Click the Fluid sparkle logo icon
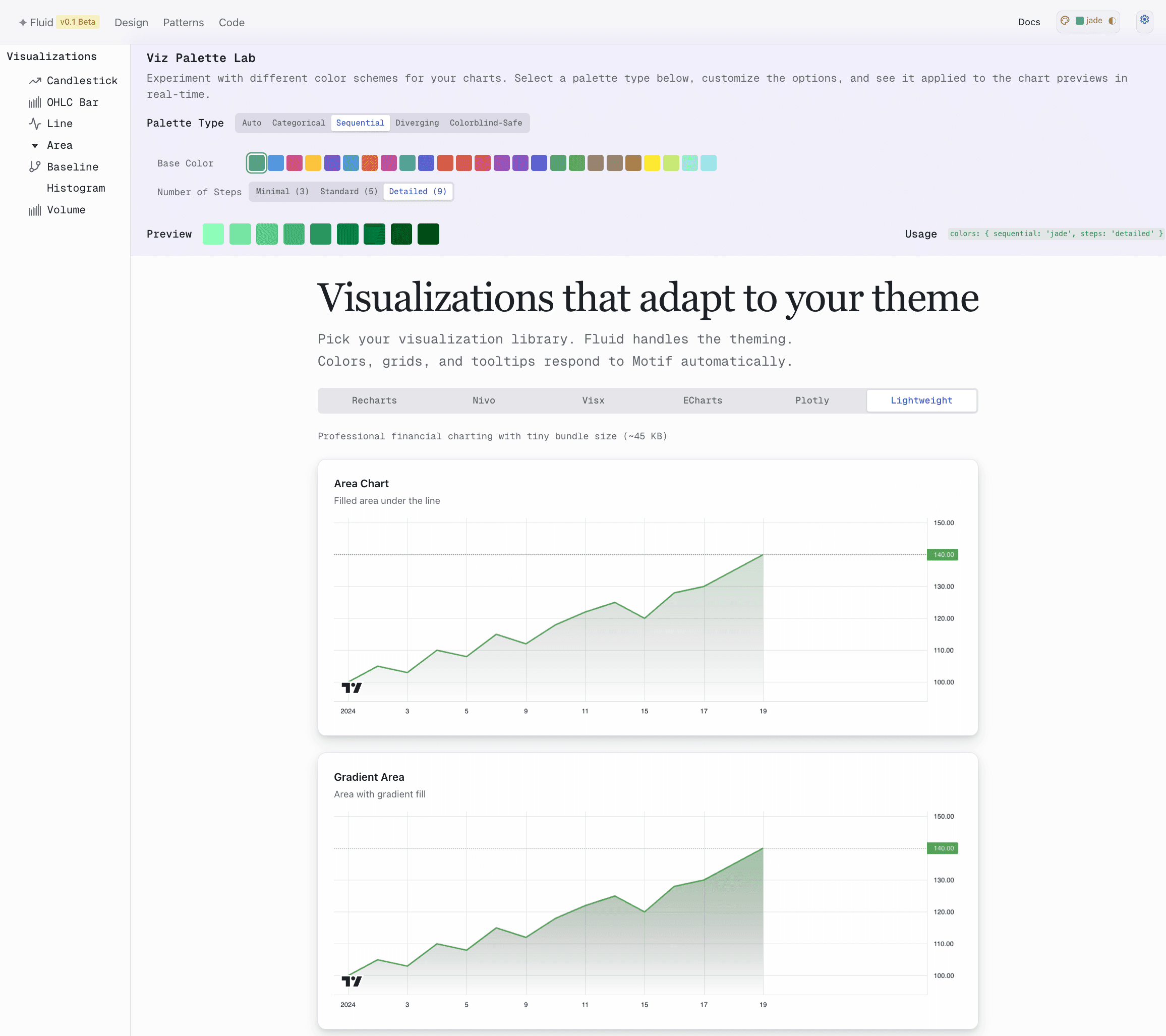Image resolution: width=1166 pixels, height=1036 pixels. (x=23, y=23)
